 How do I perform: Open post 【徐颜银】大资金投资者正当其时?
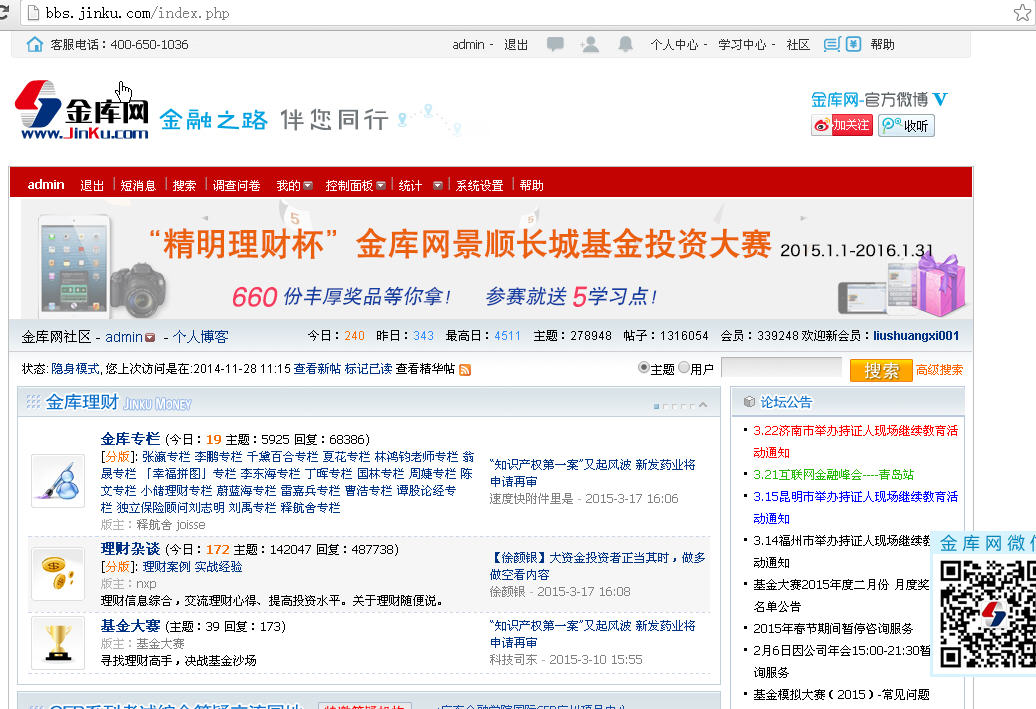[x=597, y=566]
